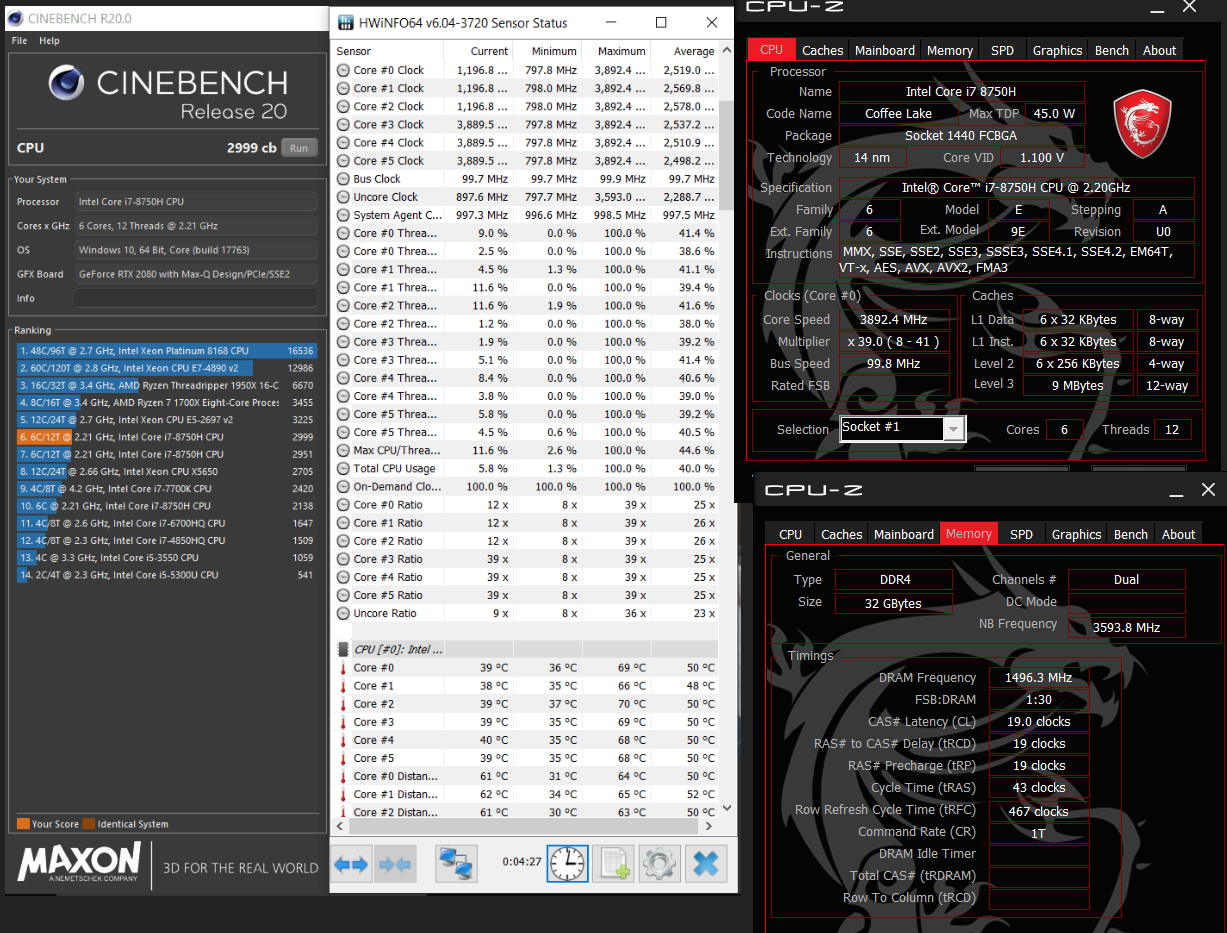This screenshot has height=933, width=1227.
Task: Open Bench tab in CPU-Z processor window
Action: [1112, 50]
